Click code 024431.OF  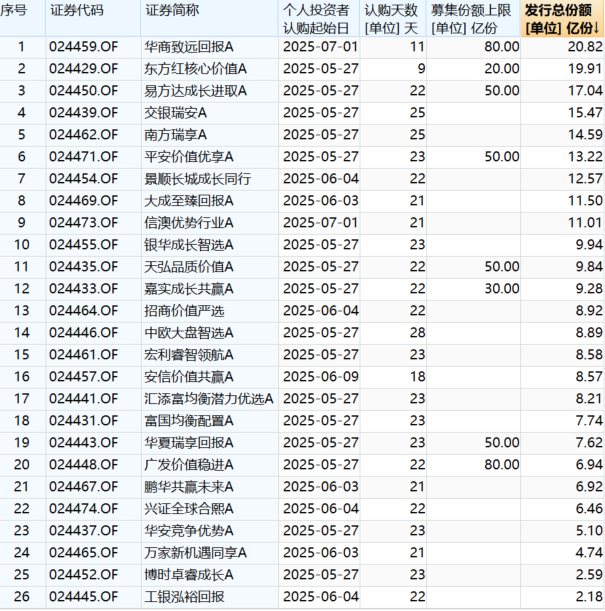(83, 421)
